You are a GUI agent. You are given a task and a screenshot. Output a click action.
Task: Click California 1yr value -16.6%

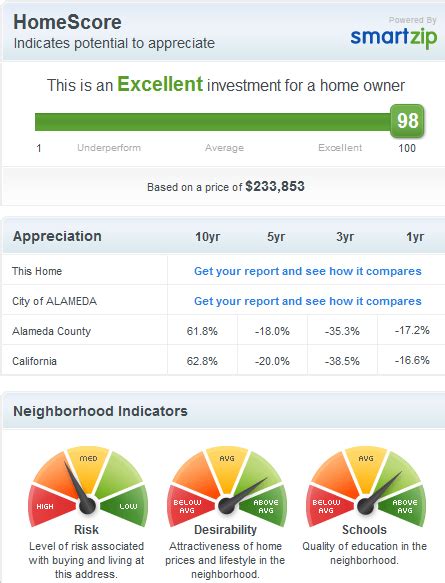pyautogui.click(x=412, y=360)
